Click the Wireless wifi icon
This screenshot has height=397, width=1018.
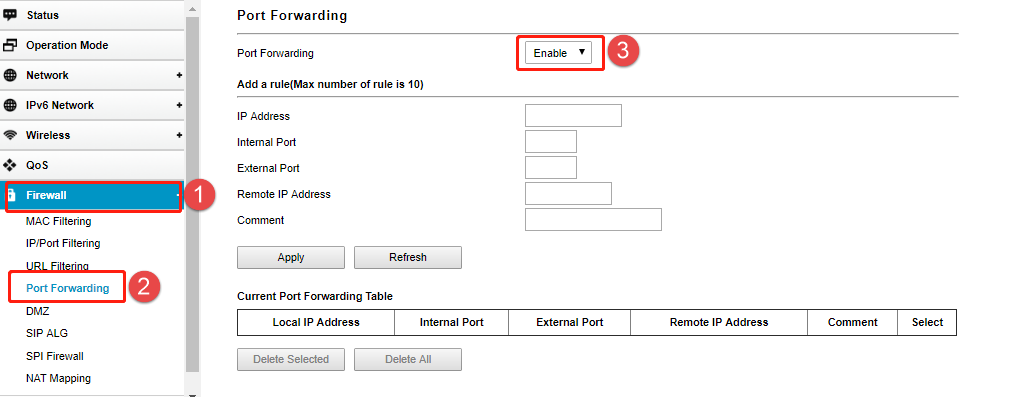(x=10, y=135)
